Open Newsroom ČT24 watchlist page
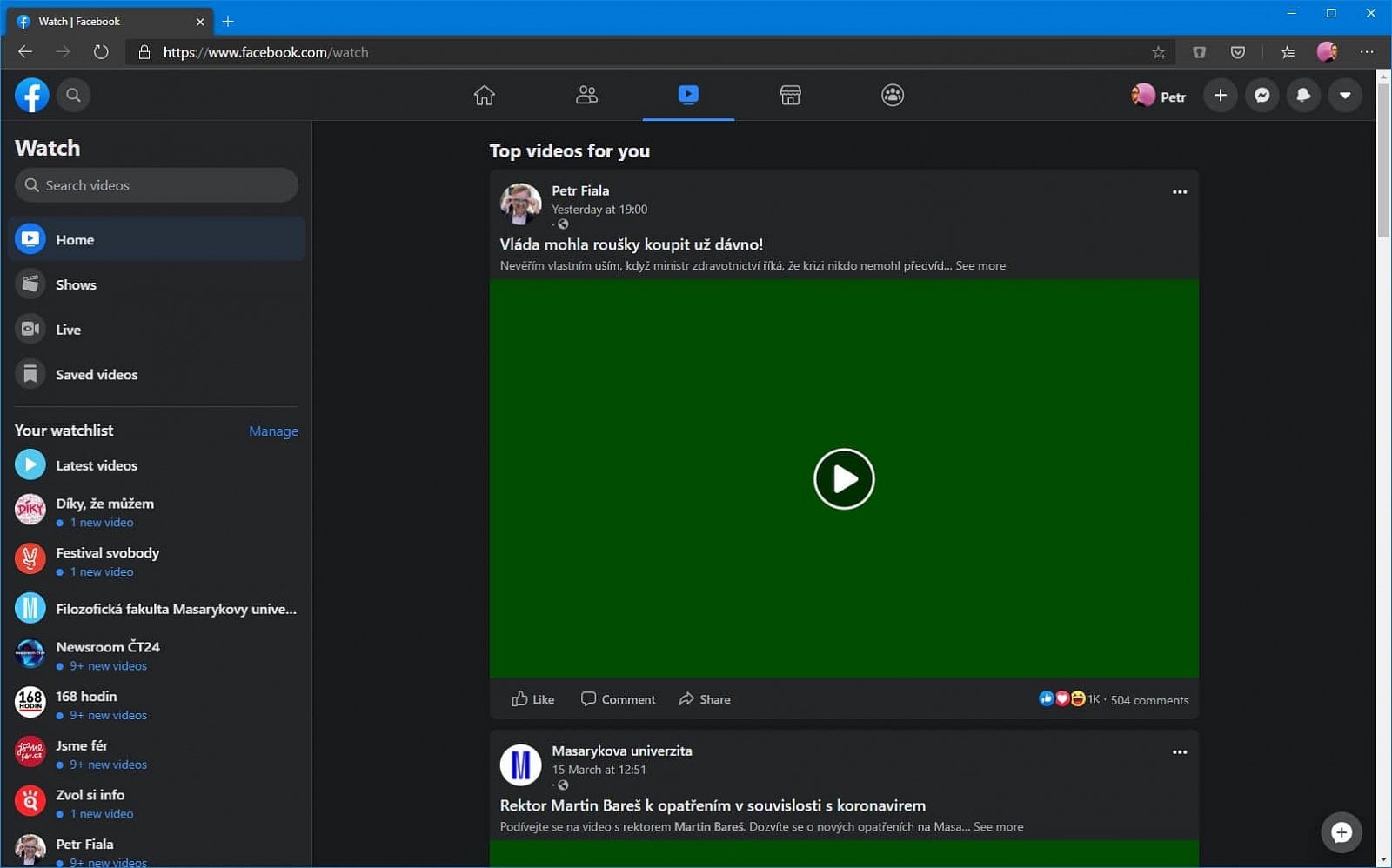 coord(157,655)
